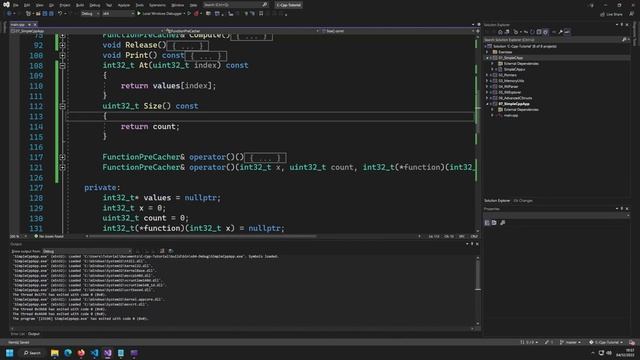Screen dimensions: 640x360
Task: Click the red Hot Reload flame icon
Action: click(x=197, y=13)
